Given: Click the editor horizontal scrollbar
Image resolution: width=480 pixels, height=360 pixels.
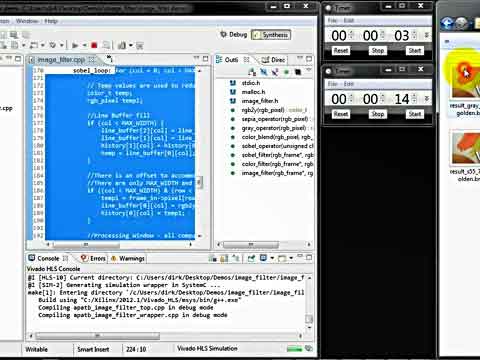Looking at the screenshot, I should click(120, 245).
